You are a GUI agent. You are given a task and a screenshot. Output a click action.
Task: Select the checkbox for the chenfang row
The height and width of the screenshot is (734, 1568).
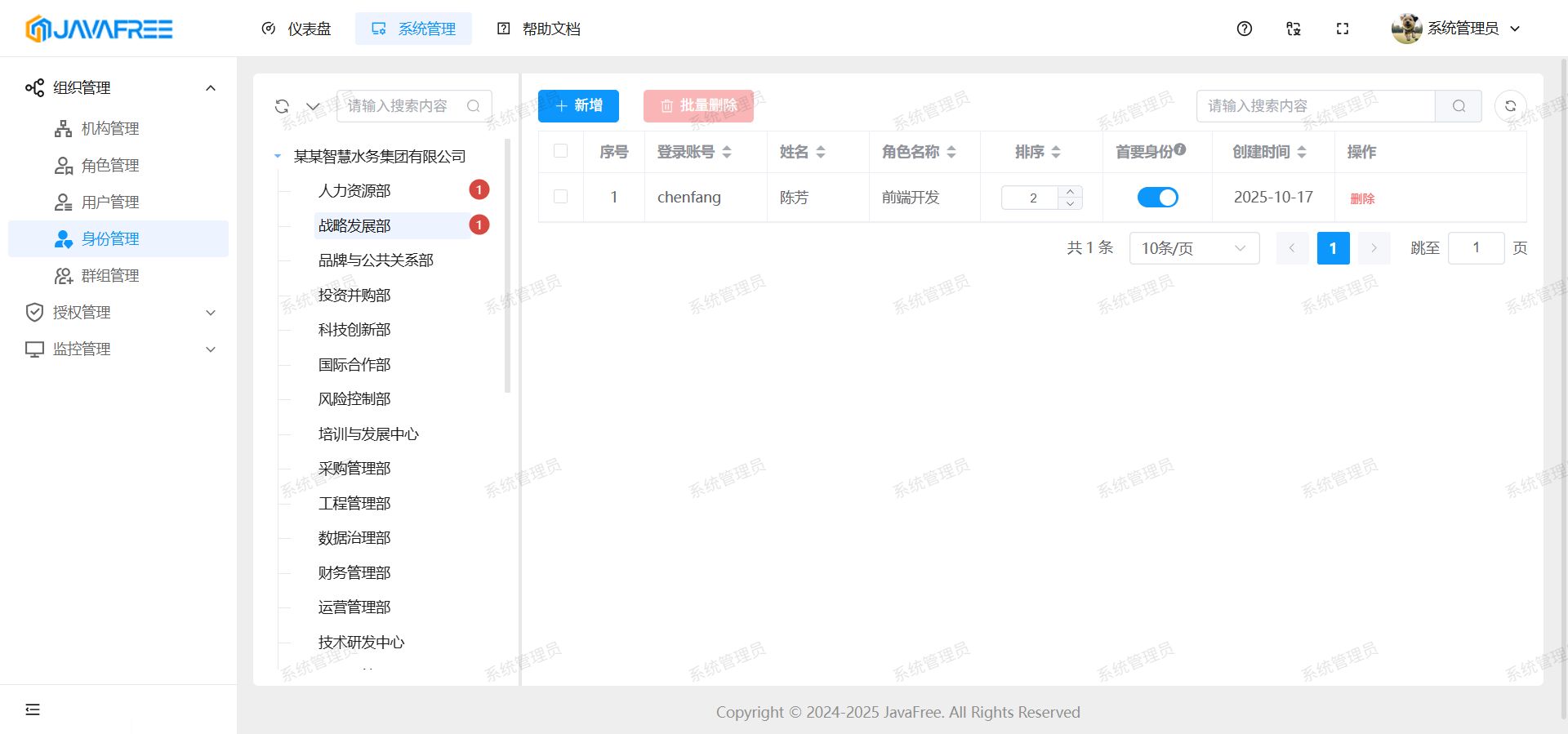tap(560, 197)
